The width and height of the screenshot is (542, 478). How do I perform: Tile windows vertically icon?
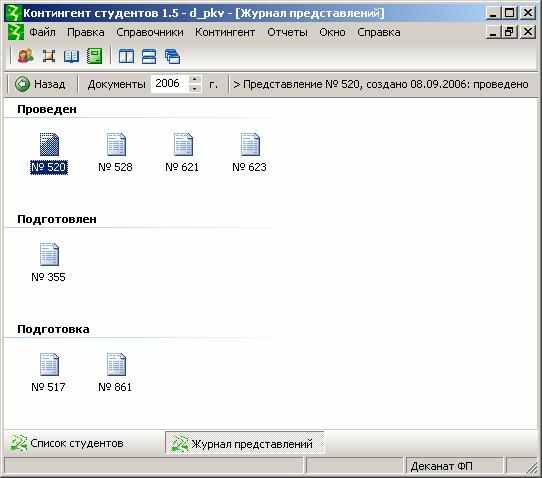[x=127, y=56]
